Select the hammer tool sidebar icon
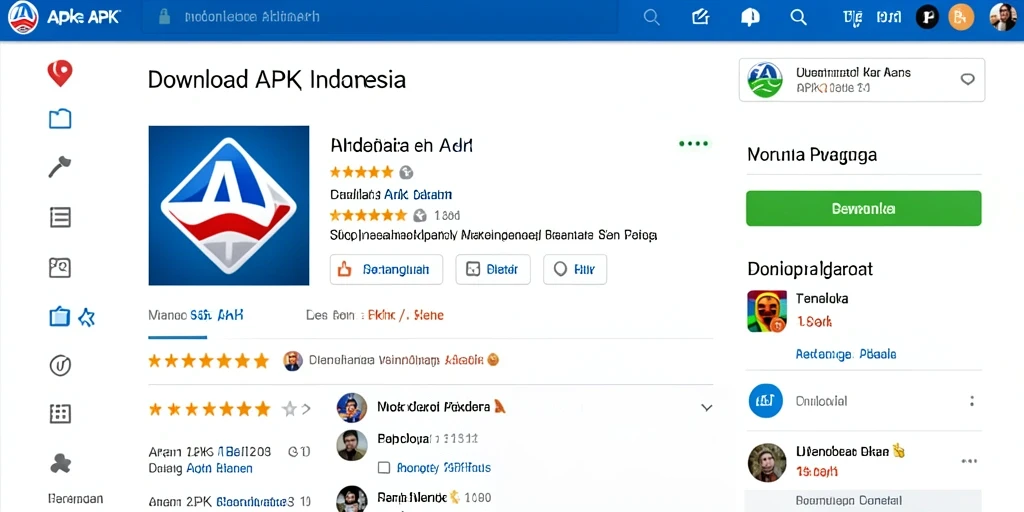 [59, 167]
